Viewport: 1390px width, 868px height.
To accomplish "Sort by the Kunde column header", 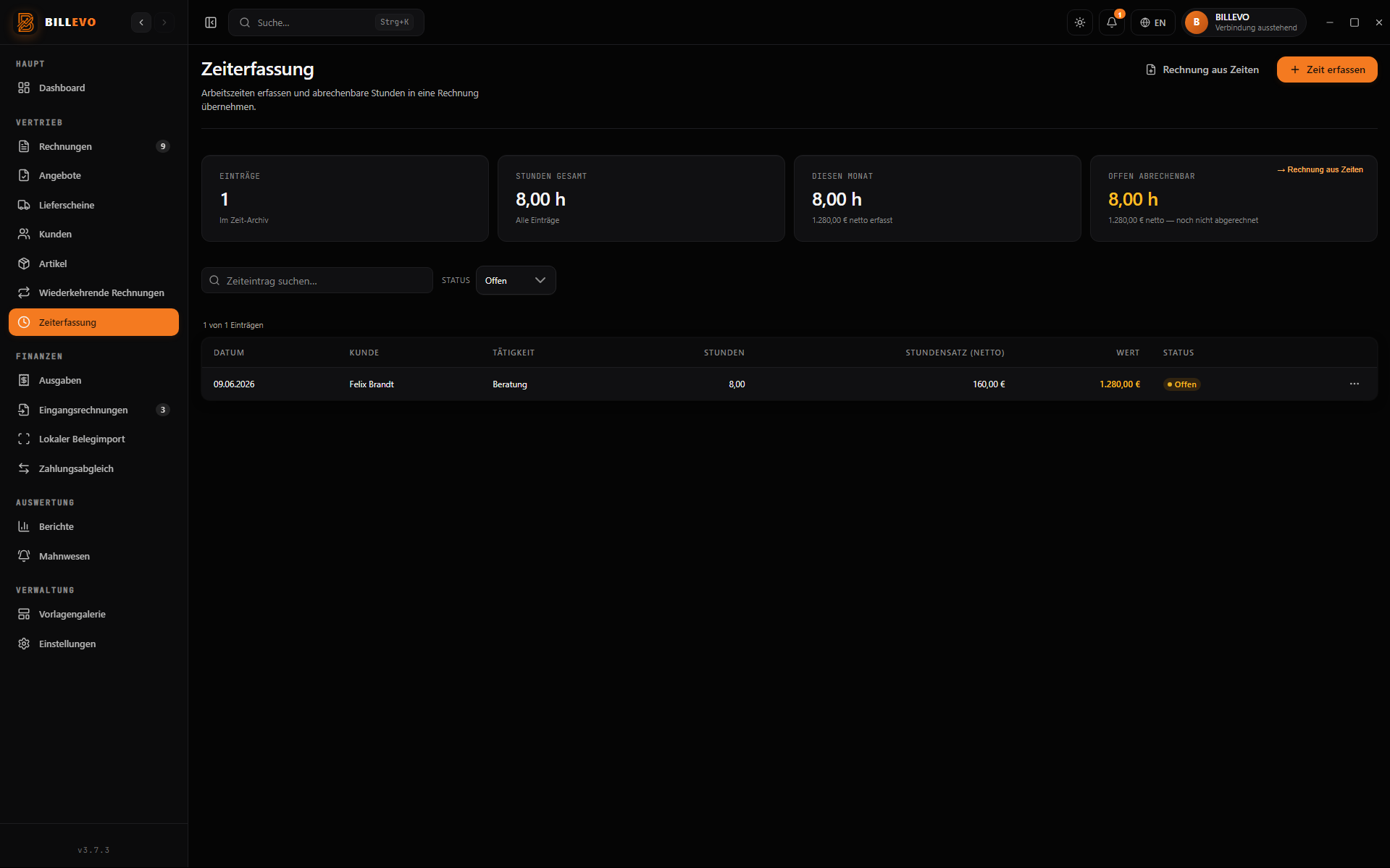I will pyautogui.click(x=364, y=353).
